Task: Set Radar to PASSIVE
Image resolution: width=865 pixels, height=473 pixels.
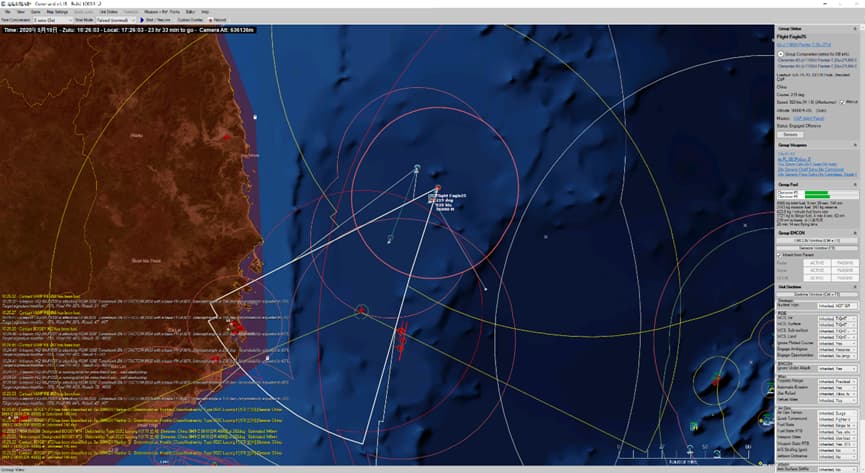Action: point(845,263)
